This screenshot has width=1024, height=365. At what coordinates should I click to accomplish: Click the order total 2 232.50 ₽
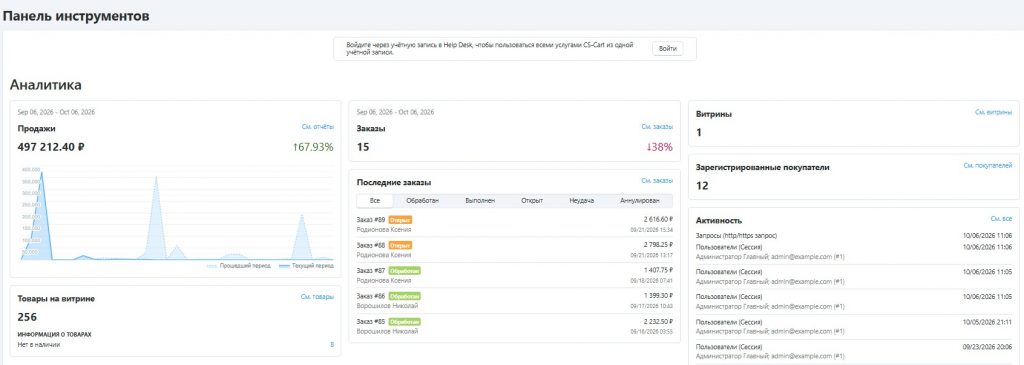coord(658,321)
